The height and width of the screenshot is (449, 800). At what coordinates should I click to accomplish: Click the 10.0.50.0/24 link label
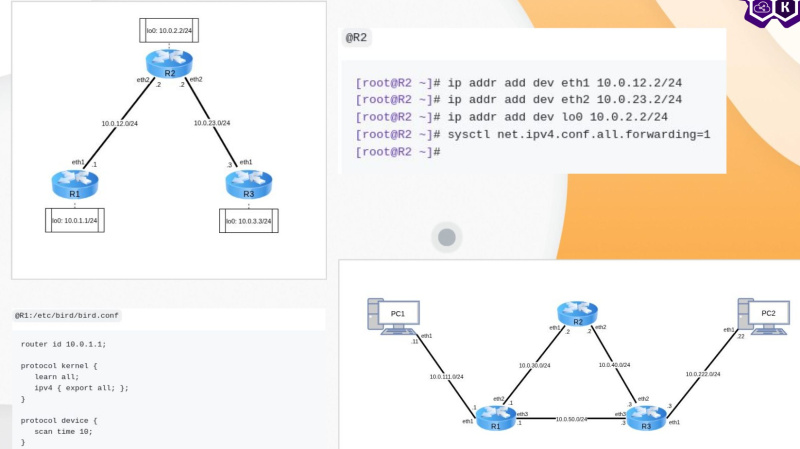tap(571, 419)
